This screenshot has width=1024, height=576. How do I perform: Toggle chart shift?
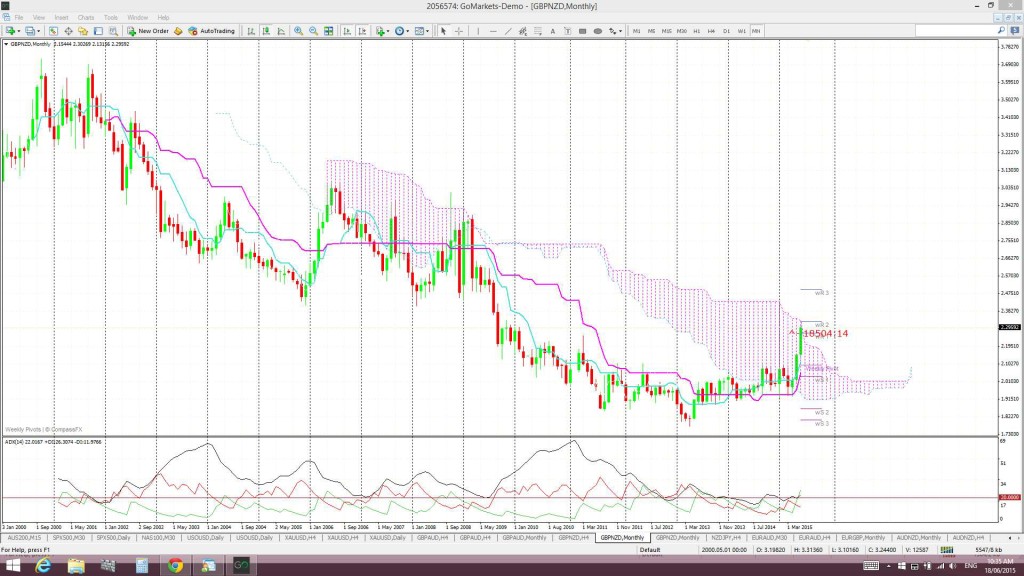[362, 31]
